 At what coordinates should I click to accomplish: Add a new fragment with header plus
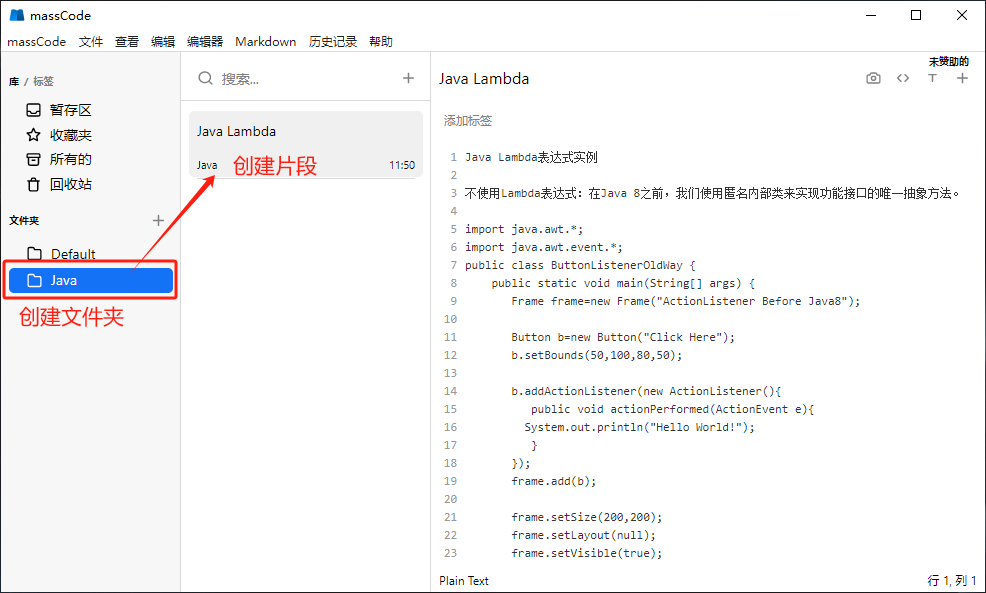pyautogui.click(x=962, y=78)
